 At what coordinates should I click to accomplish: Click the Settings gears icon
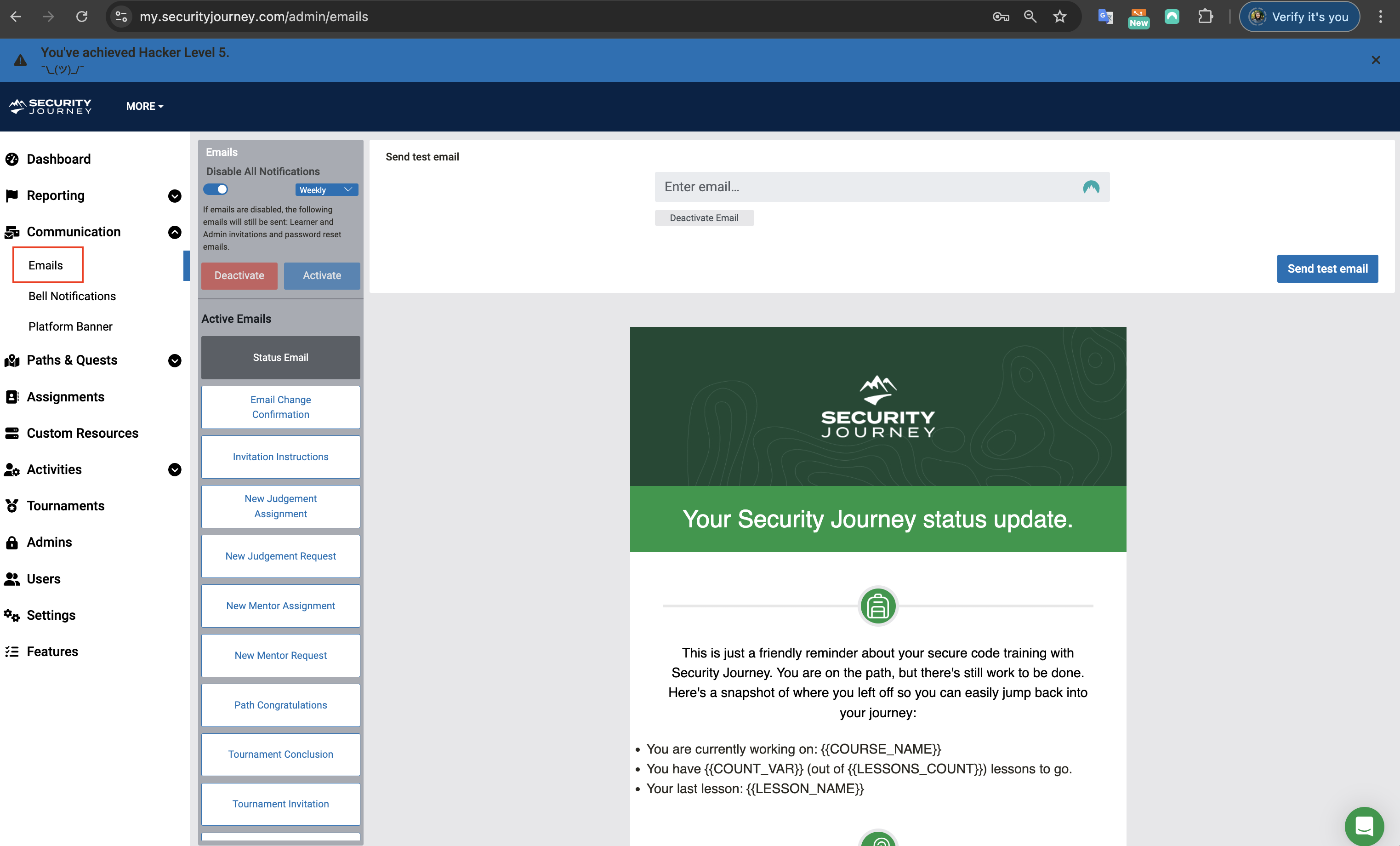pyautogui.click(x=12, y=615)
